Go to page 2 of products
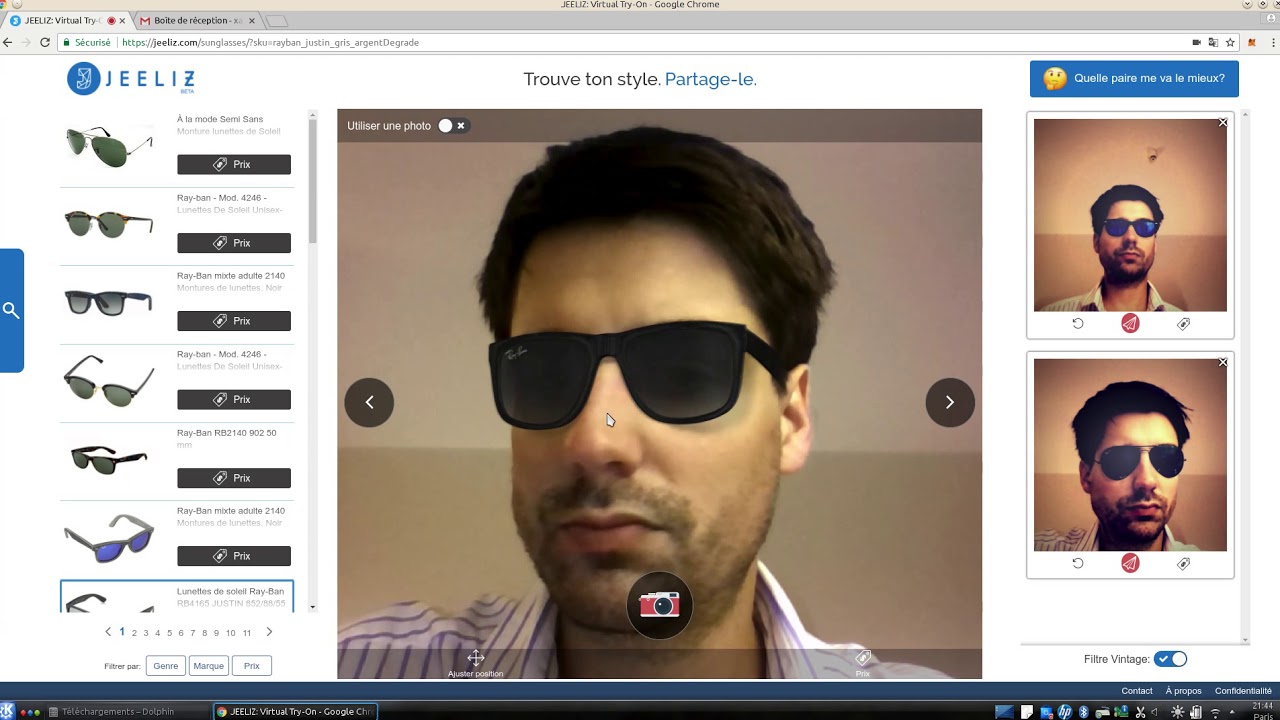The image size is (1280, 720). [x=134, y=633]
